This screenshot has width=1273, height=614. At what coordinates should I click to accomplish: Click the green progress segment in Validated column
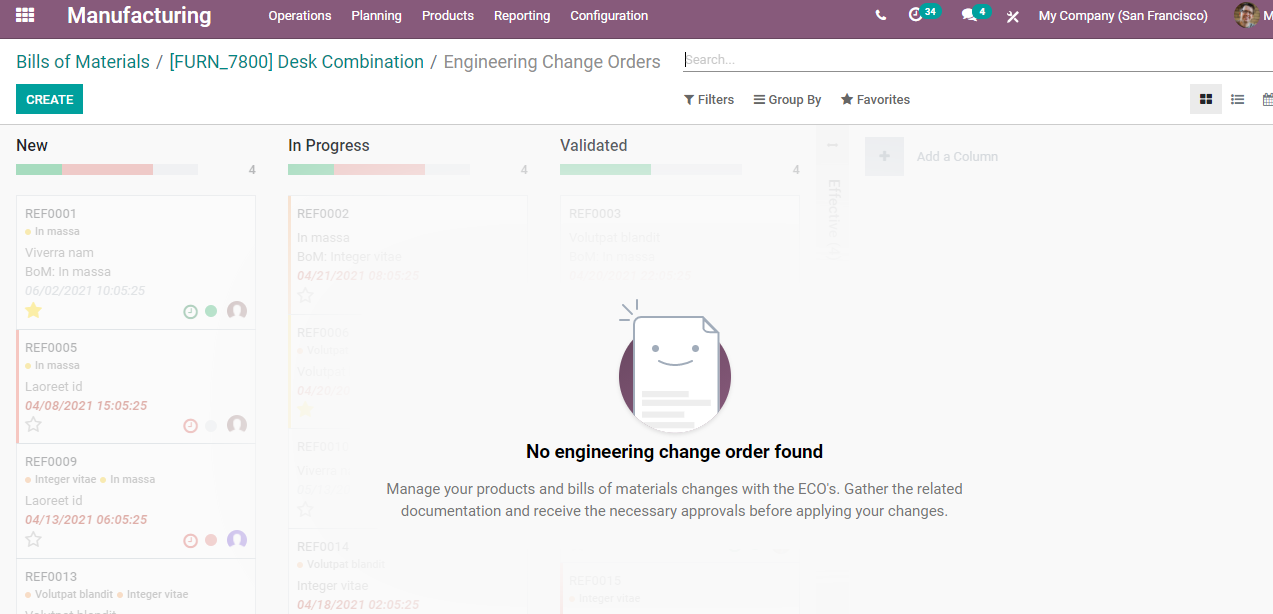(x=605, y=169)
